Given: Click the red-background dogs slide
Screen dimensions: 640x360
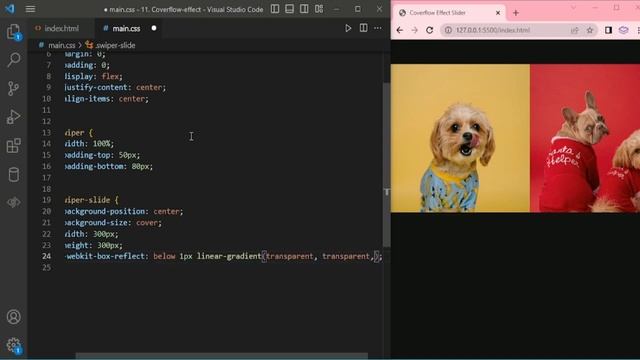Looking at the screenshot, I should [585, 138].
